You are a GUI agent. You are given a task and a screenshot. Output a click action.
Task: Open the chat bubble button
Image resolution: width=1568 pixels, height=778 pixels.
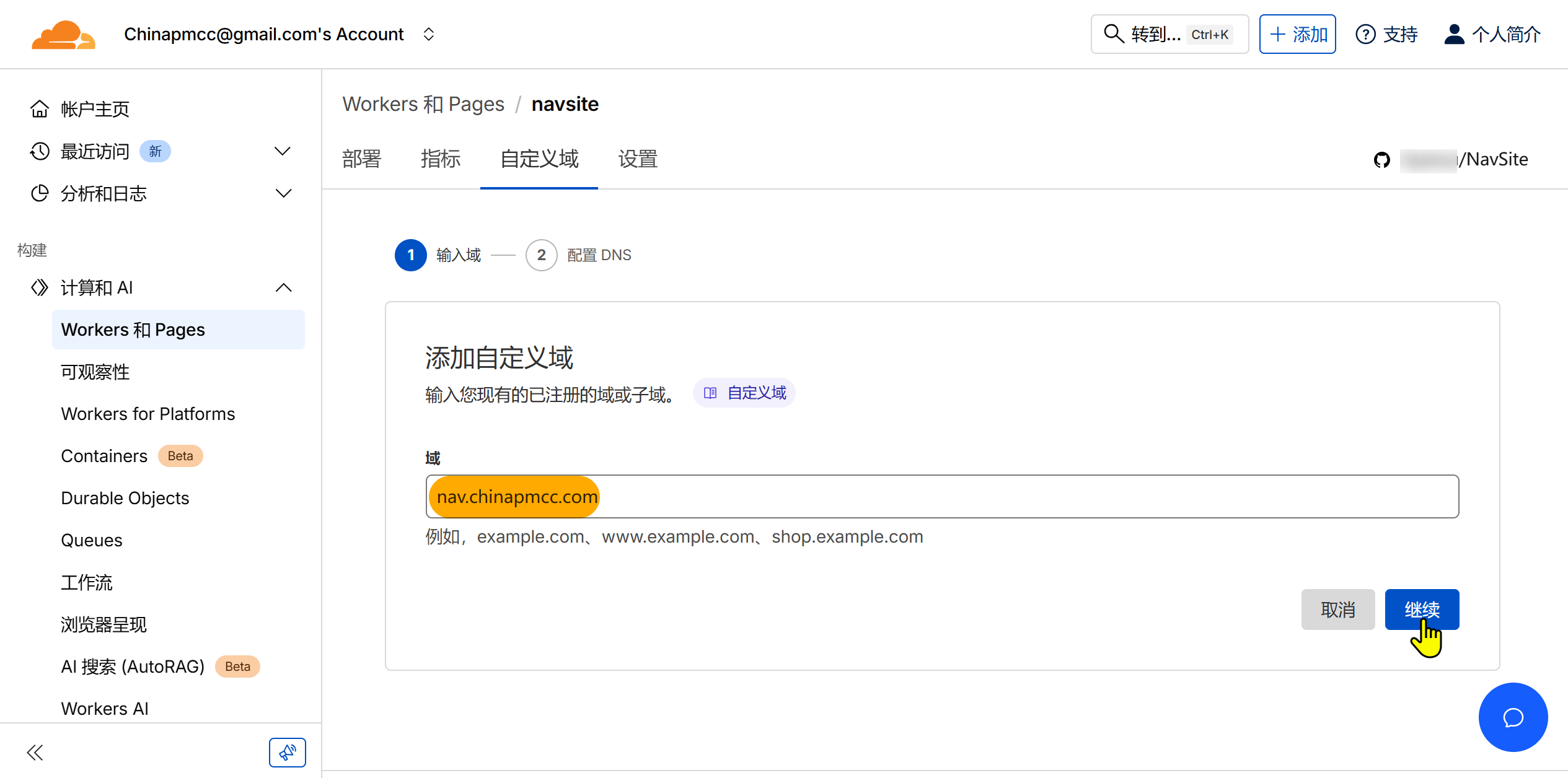pyautogui.click(x=1513, y=717)
